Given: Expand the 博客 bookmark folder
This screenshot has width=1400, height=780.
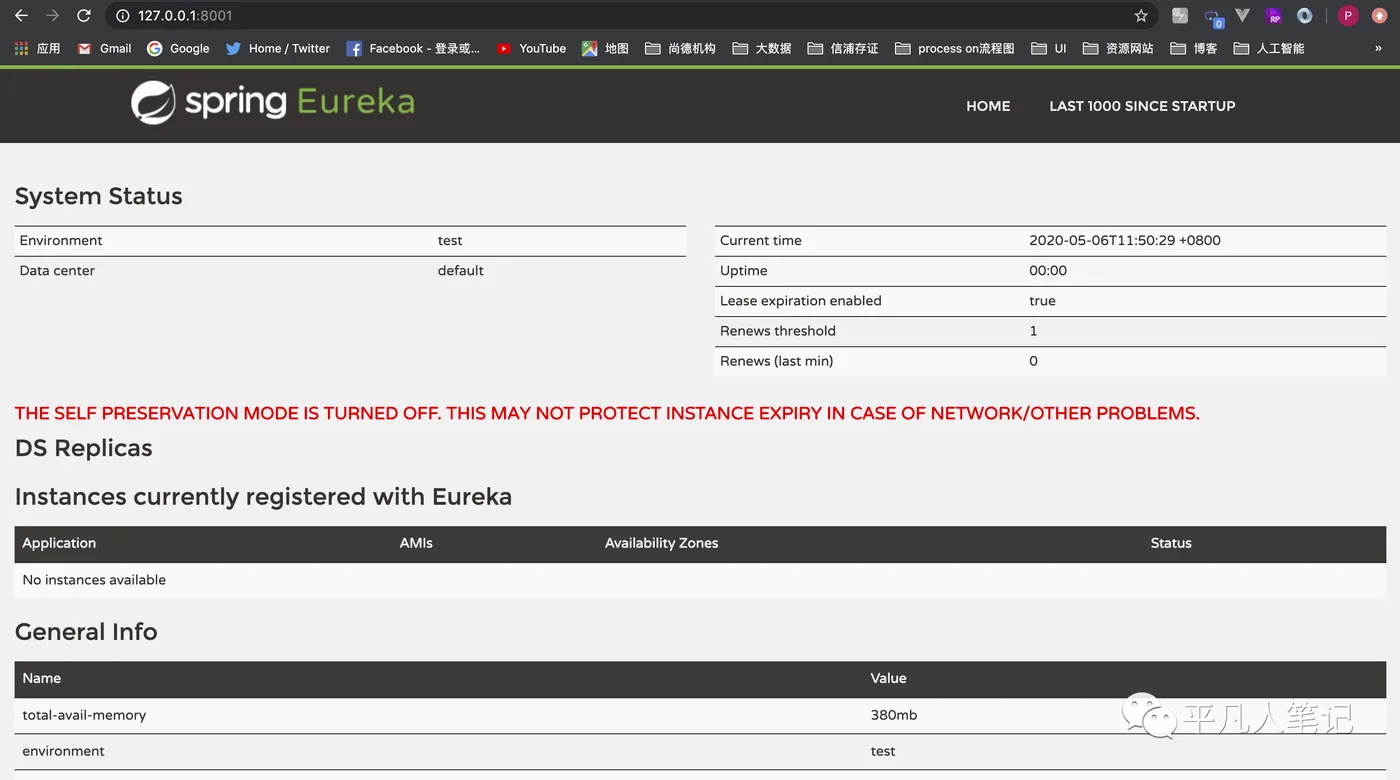Looking at the screenshot, I should (1193, 48).
